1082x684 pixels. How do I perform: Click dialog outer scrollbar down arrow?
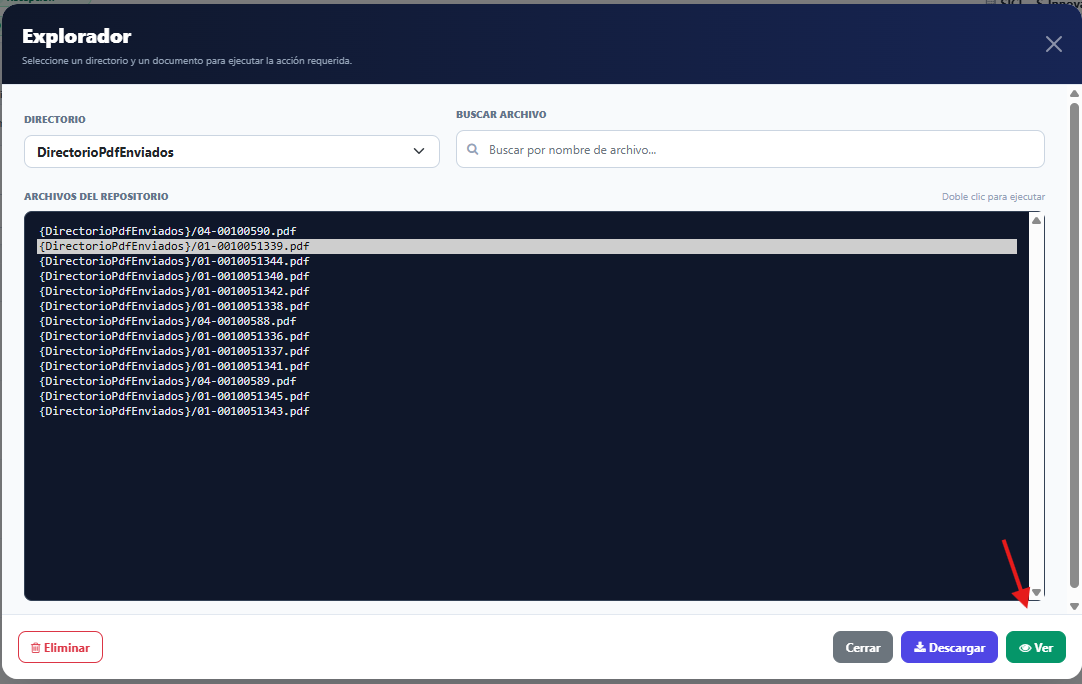(x=1074, y=607)
